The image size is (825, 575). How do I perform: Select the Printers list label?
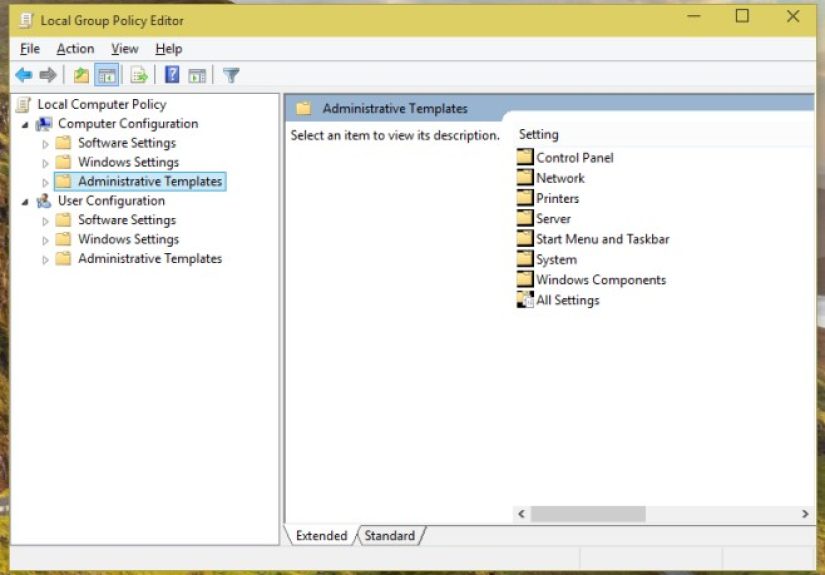[558, 199]
